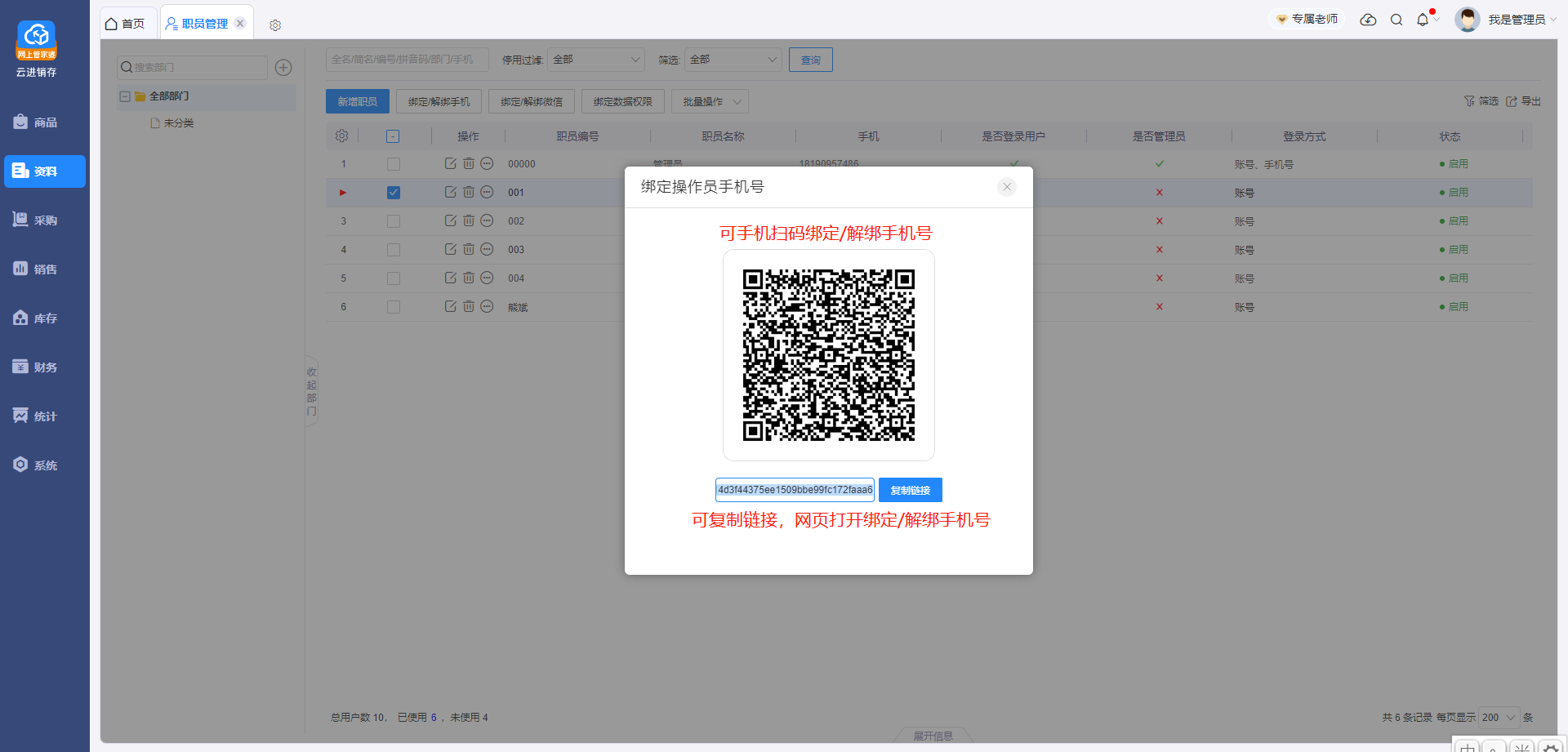The height and width of the screenshot is (752, 1568).
Task: Add a new department with plus icon
Action: coord(283,67)
